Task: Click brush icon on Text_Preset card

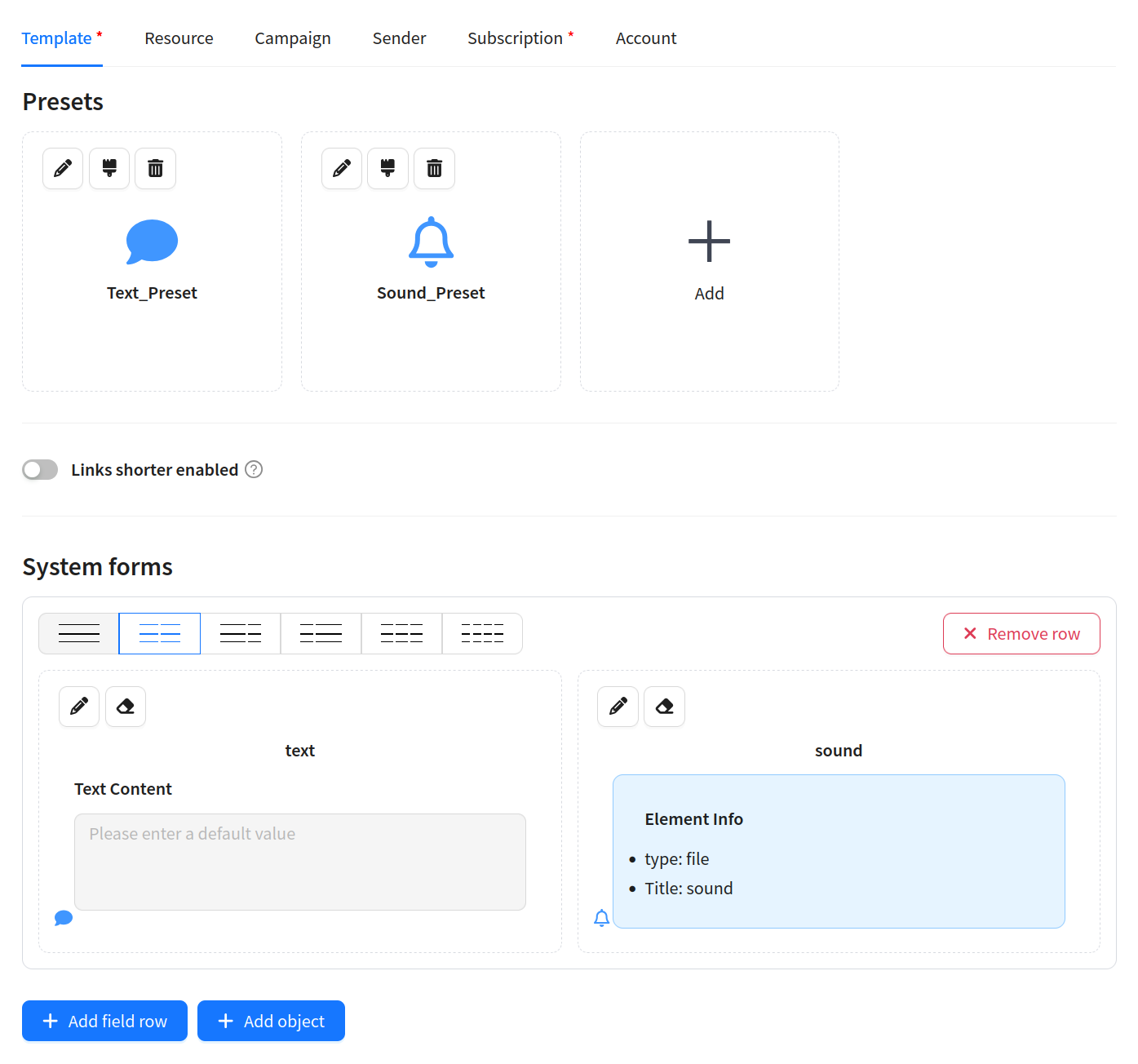Action: pos(109,169)
